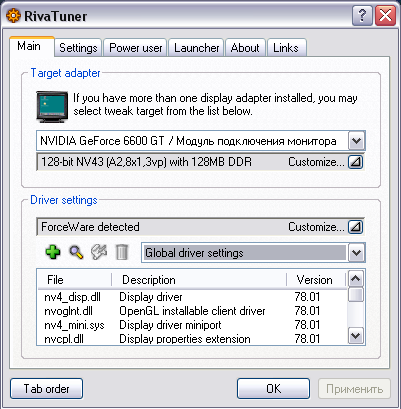This screenshot has width=401, height=409.
Task: Click the magnifying glass search icon
Action: pos(76,252)
